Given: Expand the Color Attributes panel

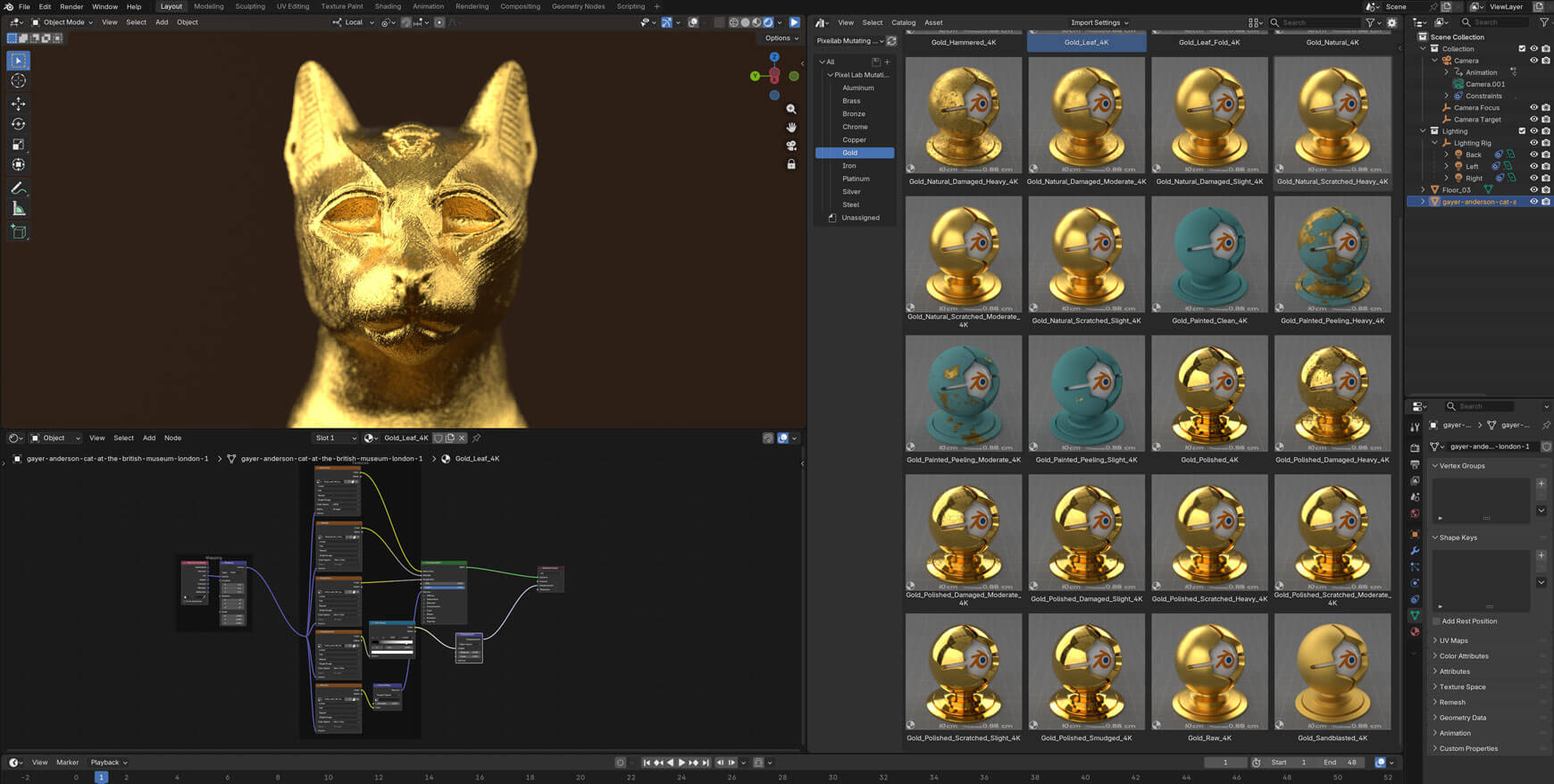Looking at the screenshot, I should 1463,656.
